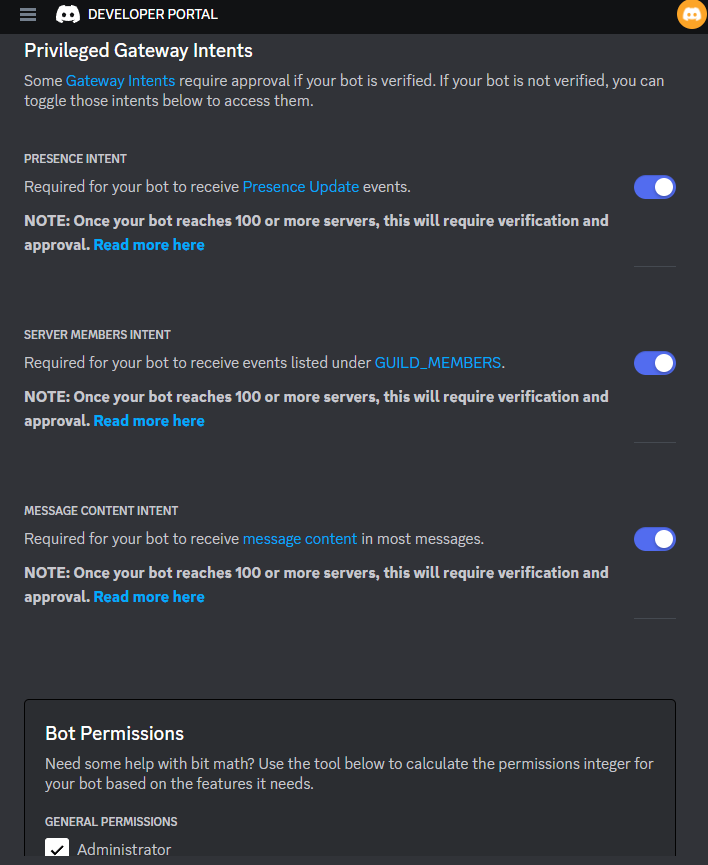Viewport: 708px width, 865px height.
Task: Click the message content link
Action: (x=299, y=539)
